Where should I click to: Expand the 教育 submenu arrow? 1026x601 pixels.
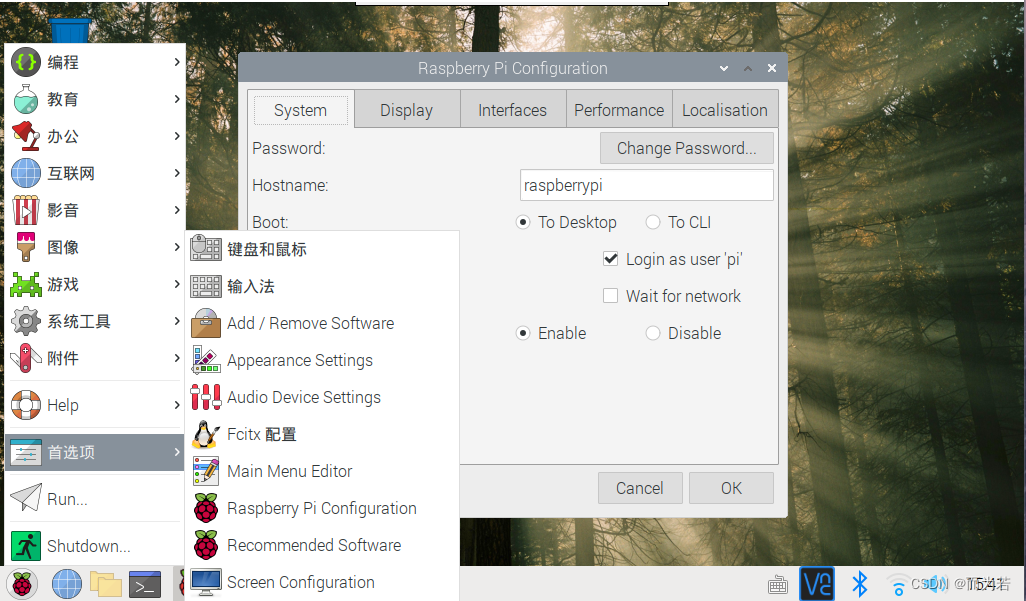point(177,99)
